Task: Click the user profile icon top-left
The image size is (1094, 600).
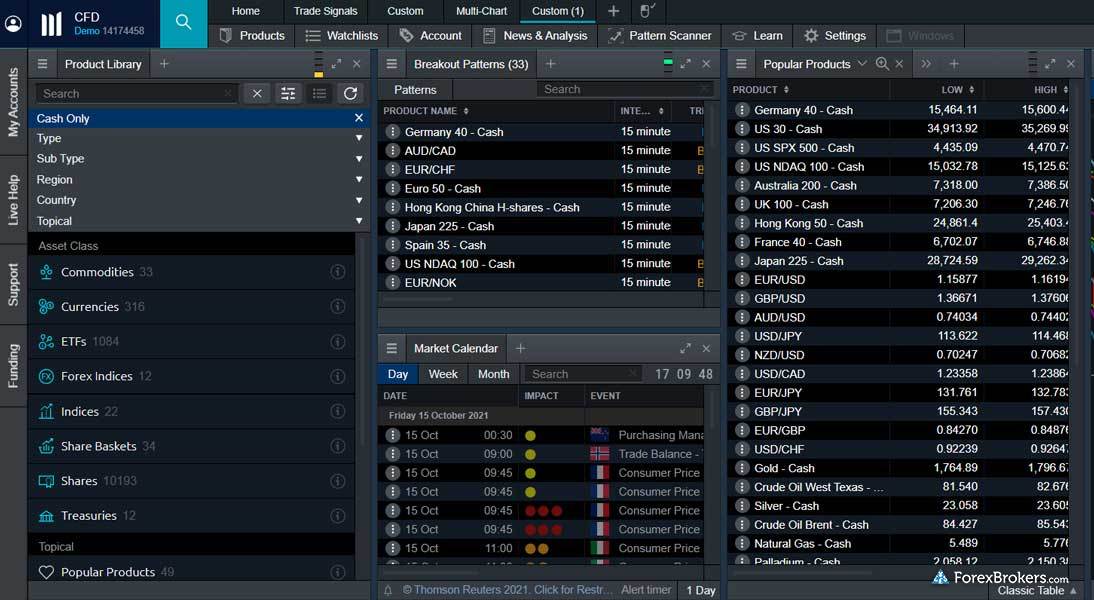Action: pyautogui.click(x=13, y=23)
